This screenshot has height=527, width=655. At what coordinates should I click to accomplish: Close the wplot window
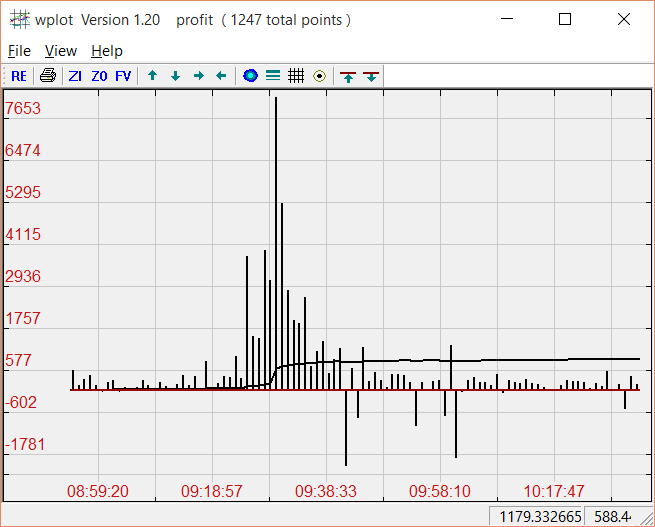point(624,19)
